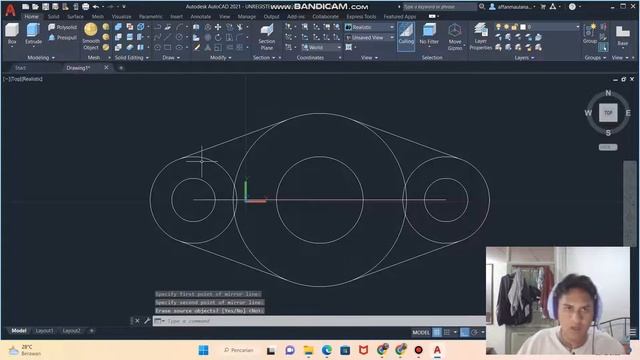Open the Home ribbon tab
The image size is (640, 360).
click(x=31, y=17)
